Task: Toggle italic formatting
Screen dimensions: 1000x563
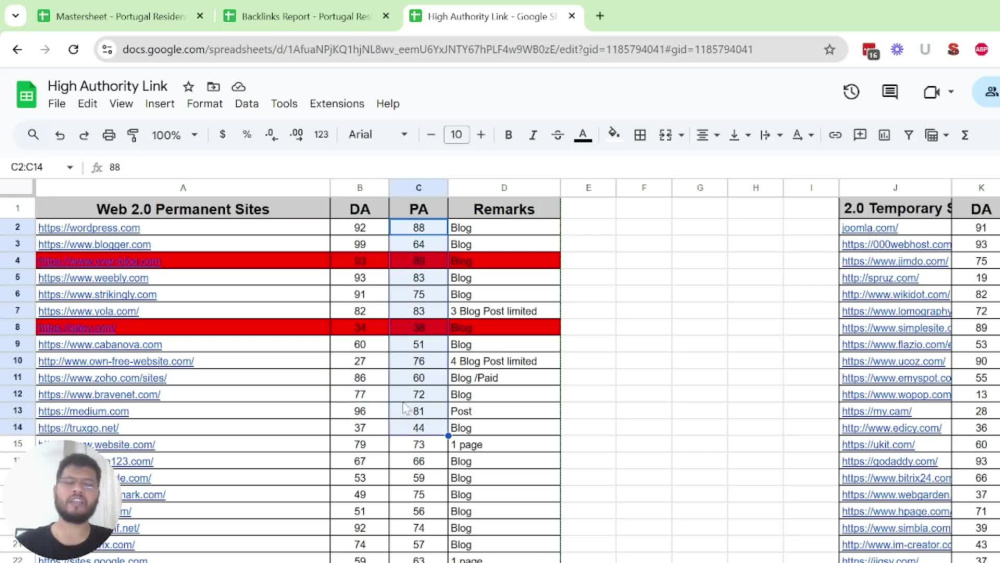Action: click(533, 135)
